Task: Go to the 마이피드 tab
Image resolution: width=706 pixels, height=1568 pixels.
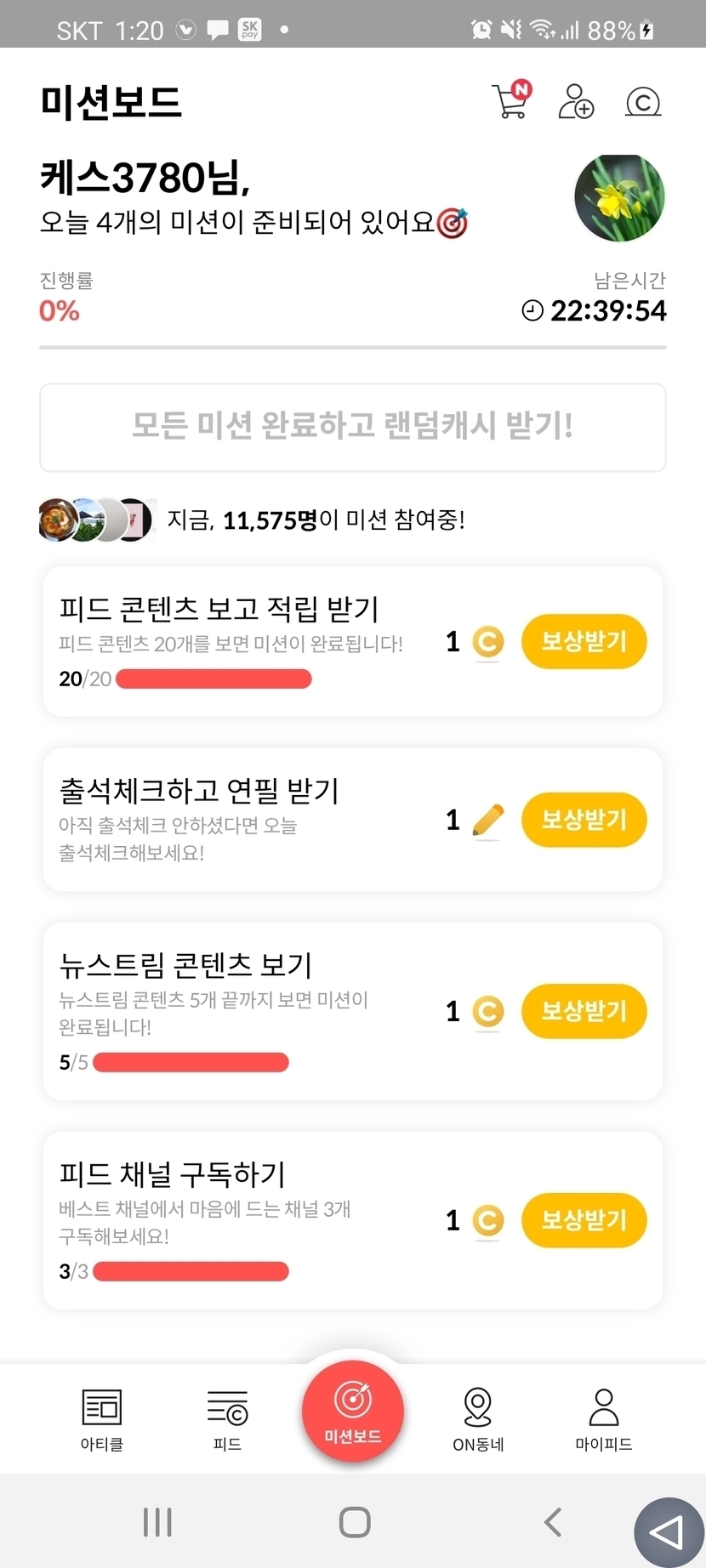Action: click(604, 1419)
